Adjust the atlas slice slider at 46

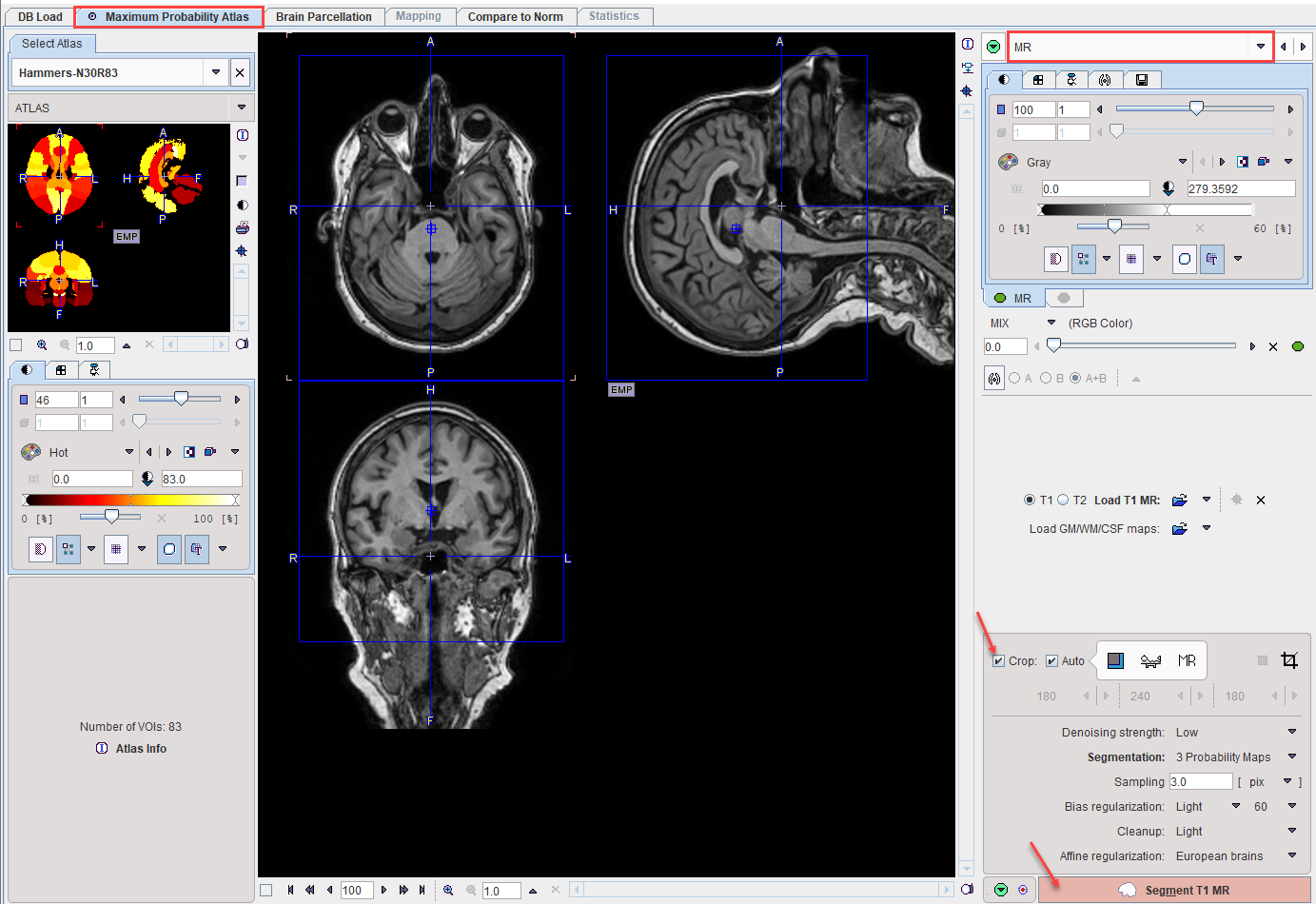coord(181,399)
